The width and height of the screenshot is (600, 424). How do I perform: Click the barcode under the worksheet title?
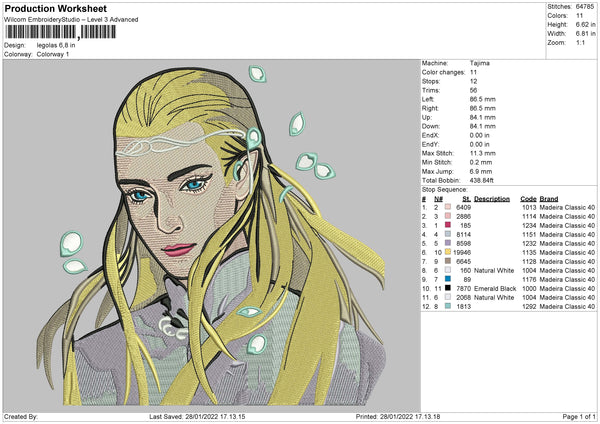(x=59, y=33)
